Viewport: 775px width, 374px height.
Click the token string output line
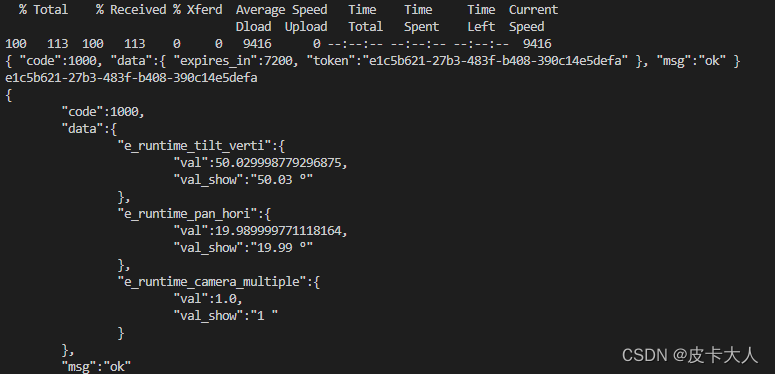coord(131,78)
